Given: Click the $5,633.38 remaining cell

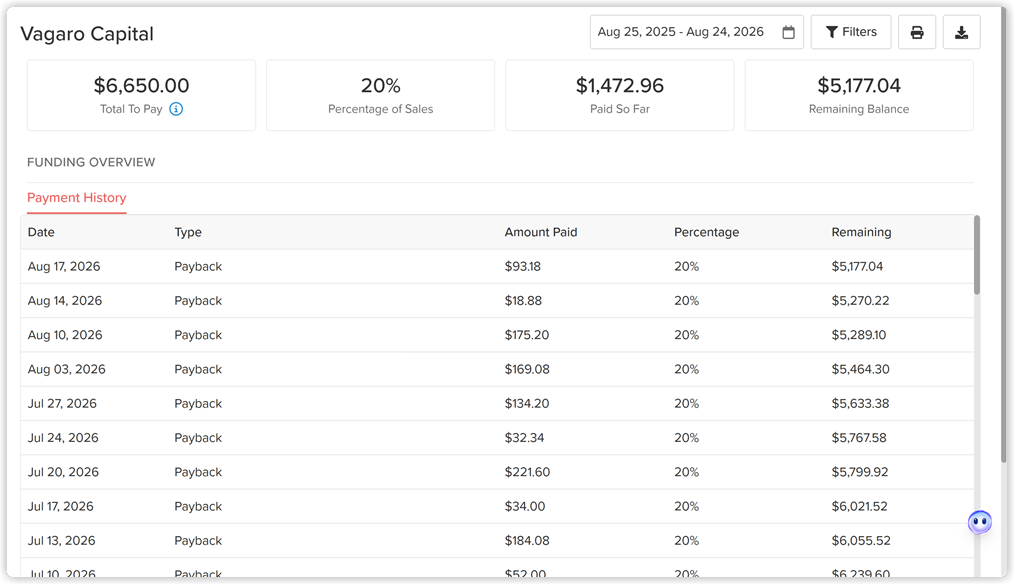Looking at the screenshot, I should tap(860, 404).
